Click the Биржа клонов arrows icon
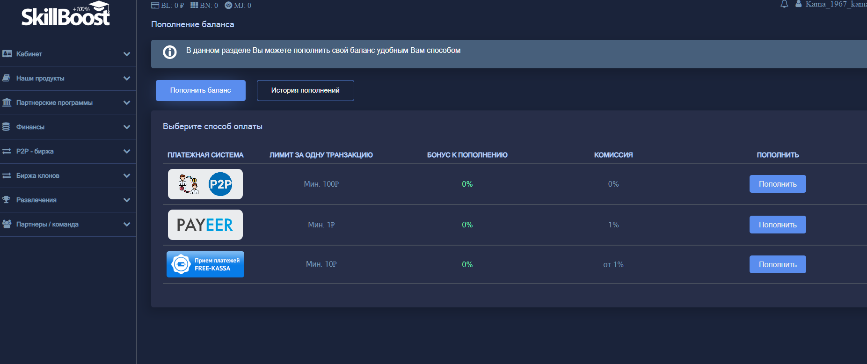The width and height of the screenshot is (867, 364). [7, 175]
